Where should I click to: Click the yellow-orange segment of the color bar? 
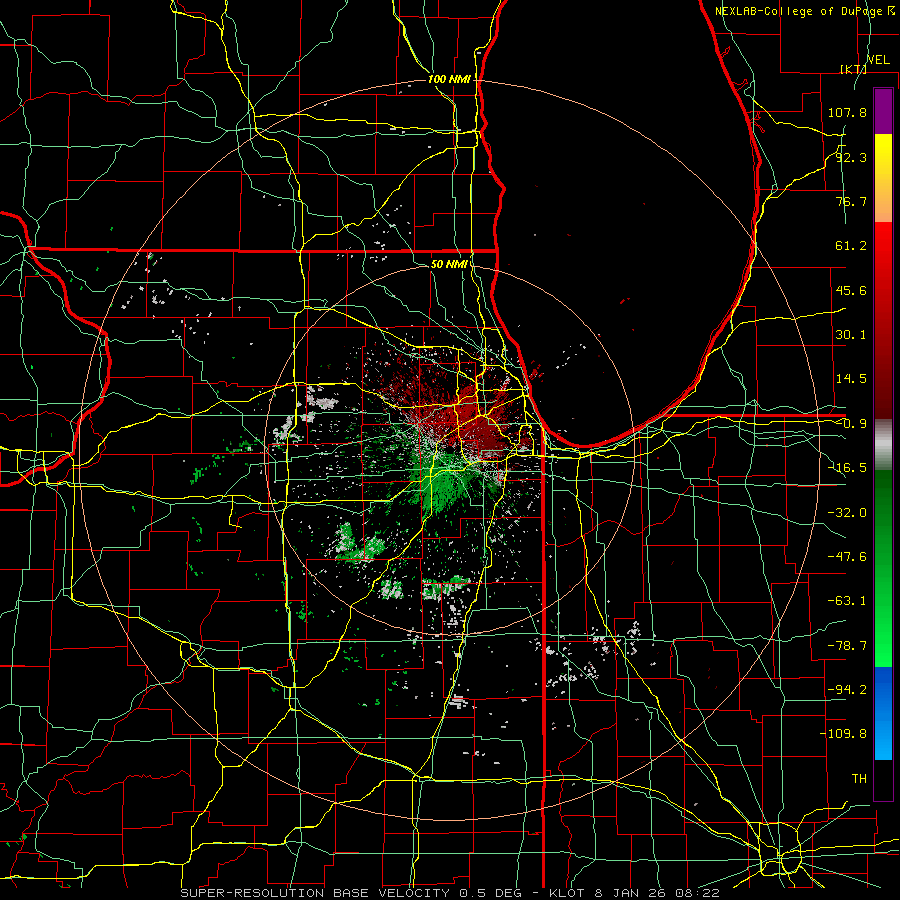coord(883,178)
